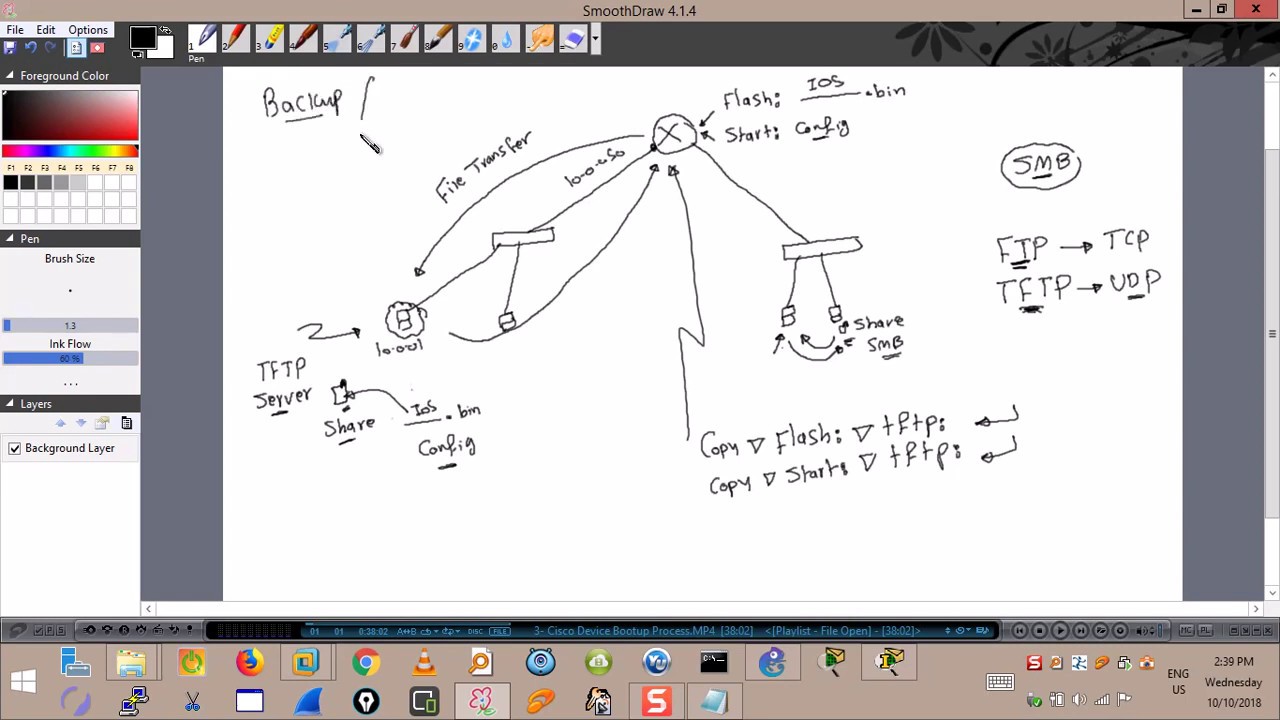This screenshot has height=720, width=1280.
Task: Click the Save disk icon
Action: tap(10, 47)
